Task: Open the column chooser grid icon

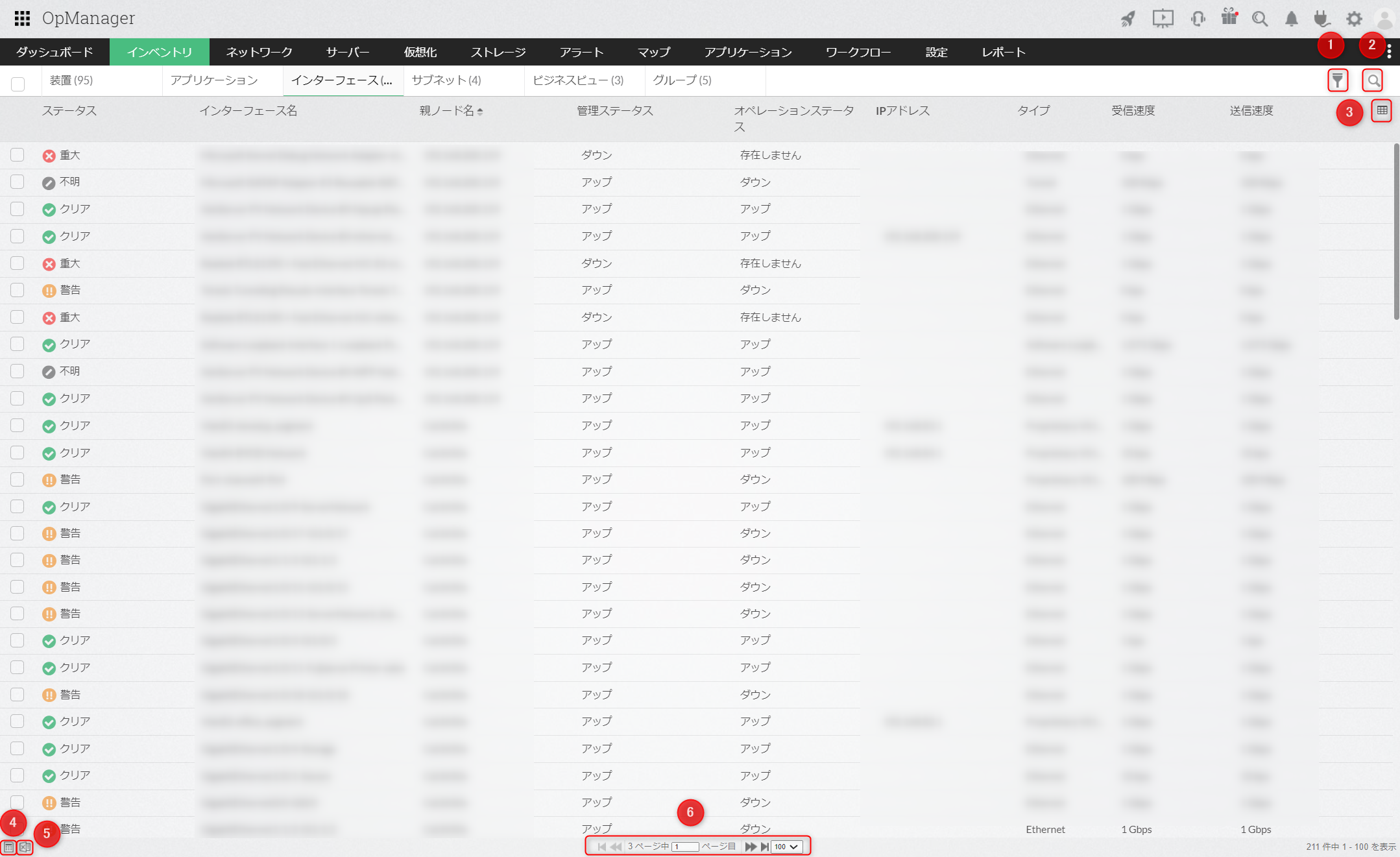Action: pyautogui.click(x=1382, y=111)
